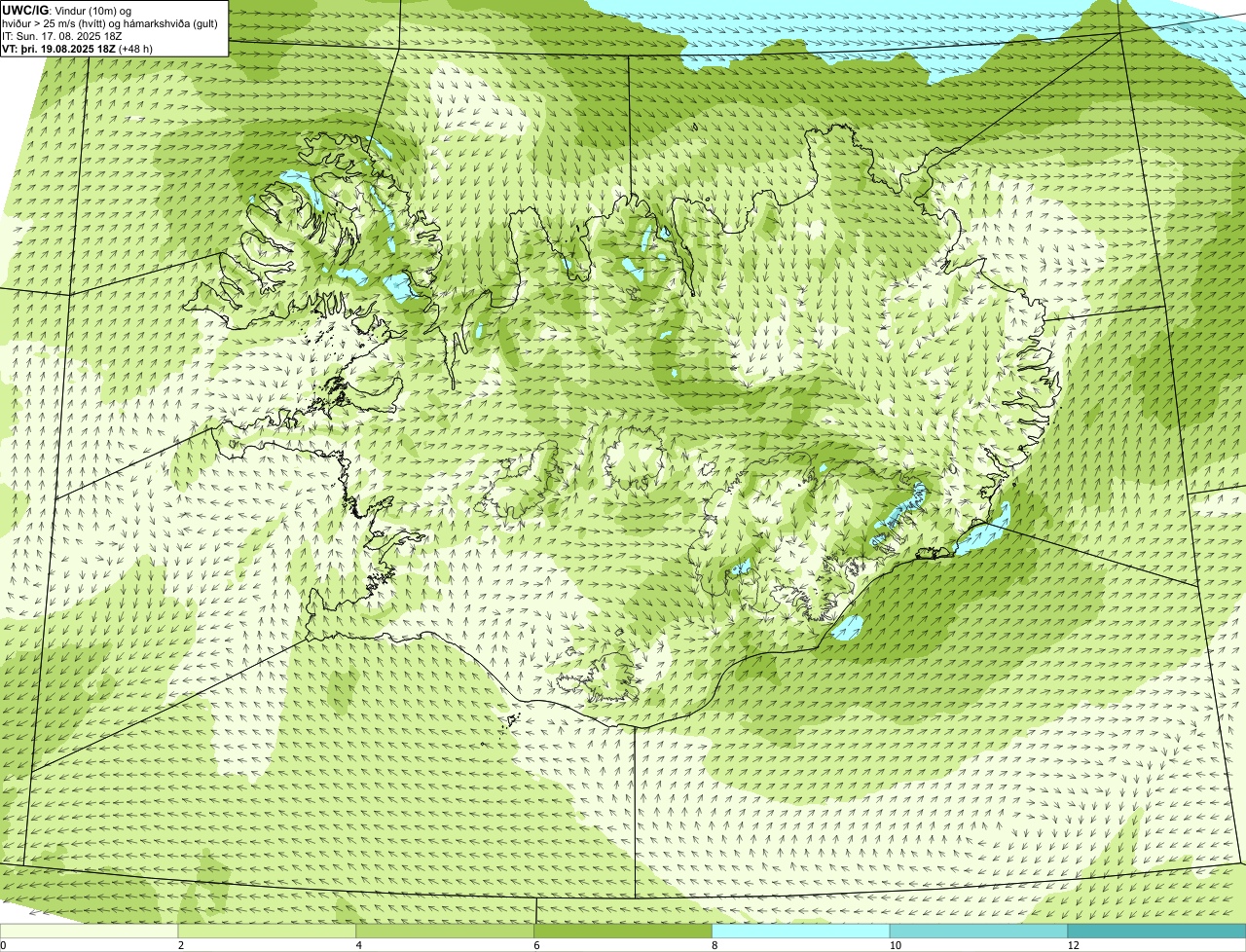This screenshot has height=952, width=1246.
Task: Click the 10–12 turquoise color scale segment
Action: coord(979,932)
